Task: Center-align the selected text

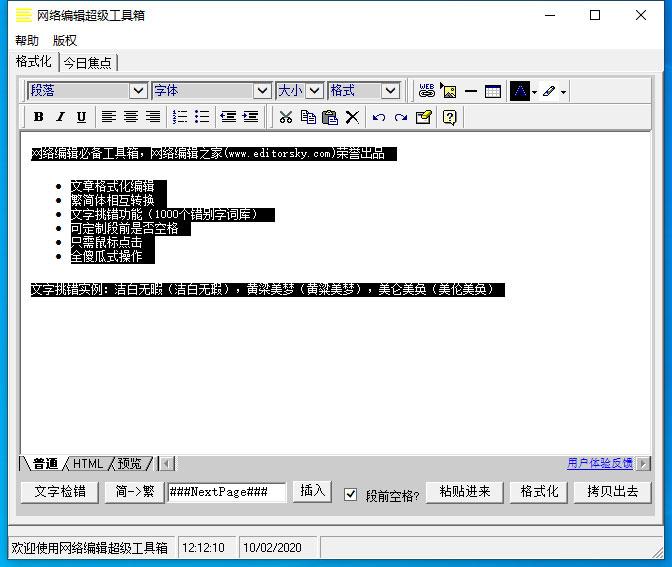Action: point(131,117)
